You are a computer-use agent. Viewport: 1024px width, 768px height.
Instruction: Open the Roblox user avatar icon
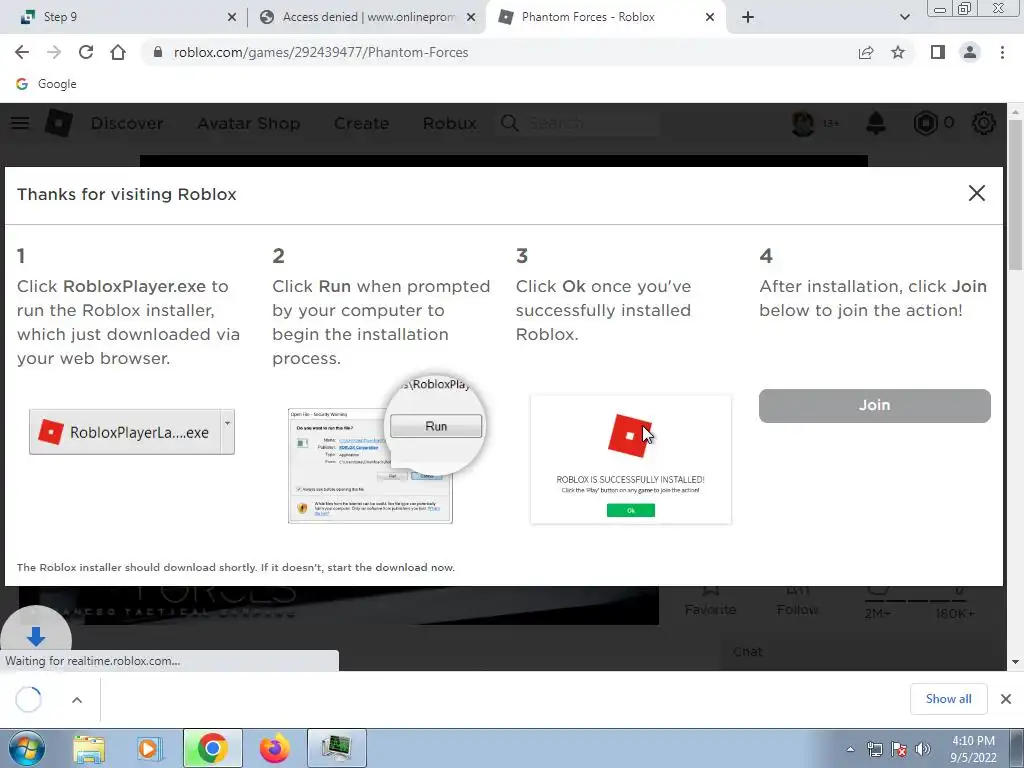click(803, 123)
